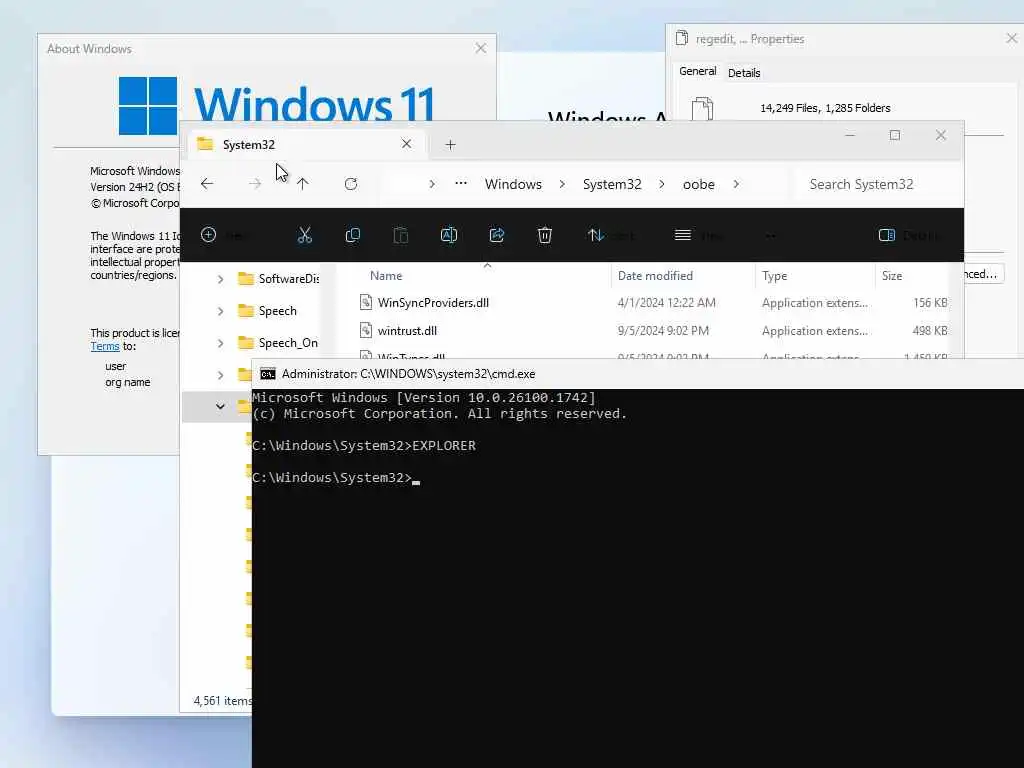The image size is (1024, 768).
Task: Add a new Explorer tab with plus
Action: [451, 144]
